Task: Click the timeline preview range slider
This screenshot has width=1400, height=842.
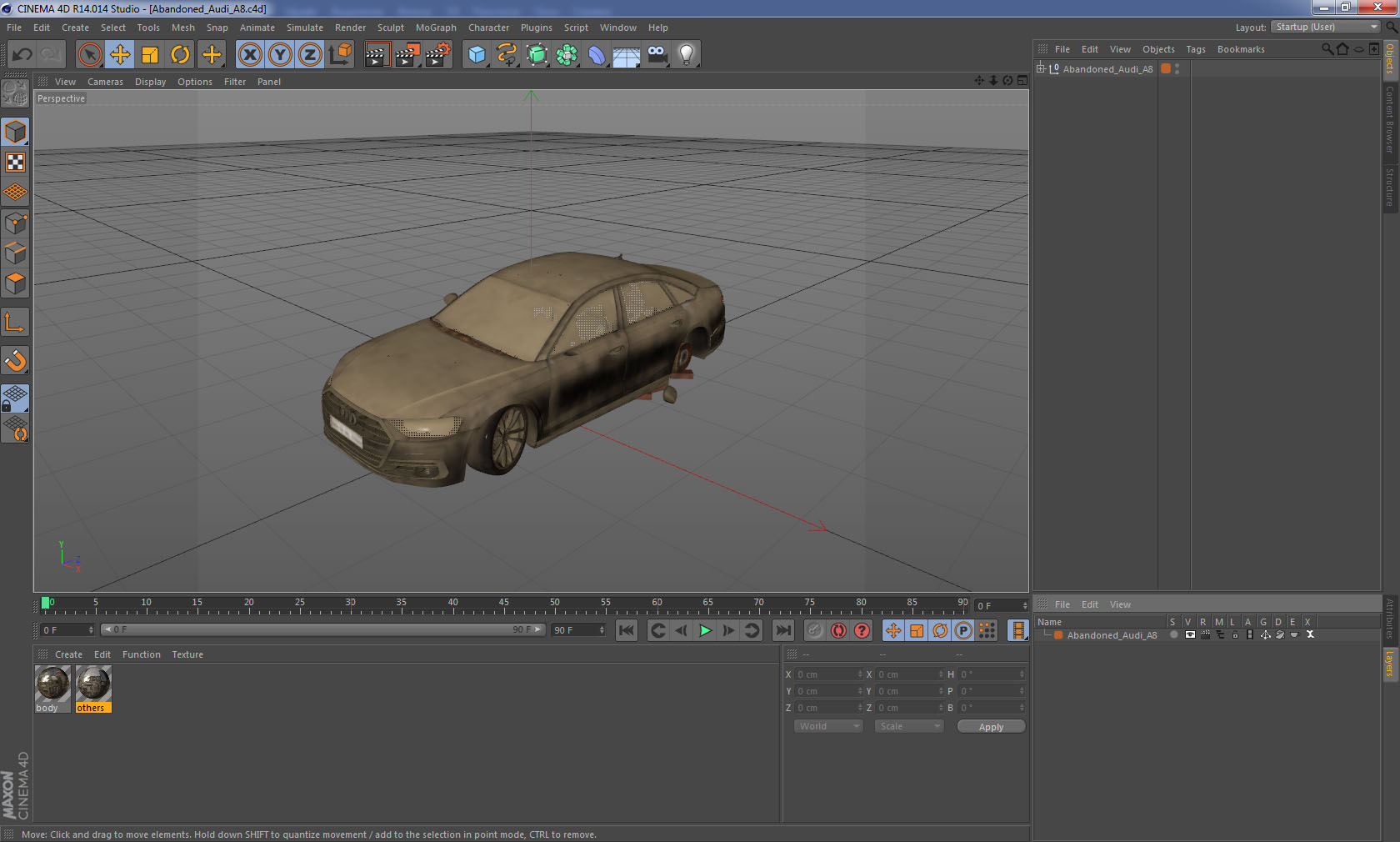Action: 323,629
